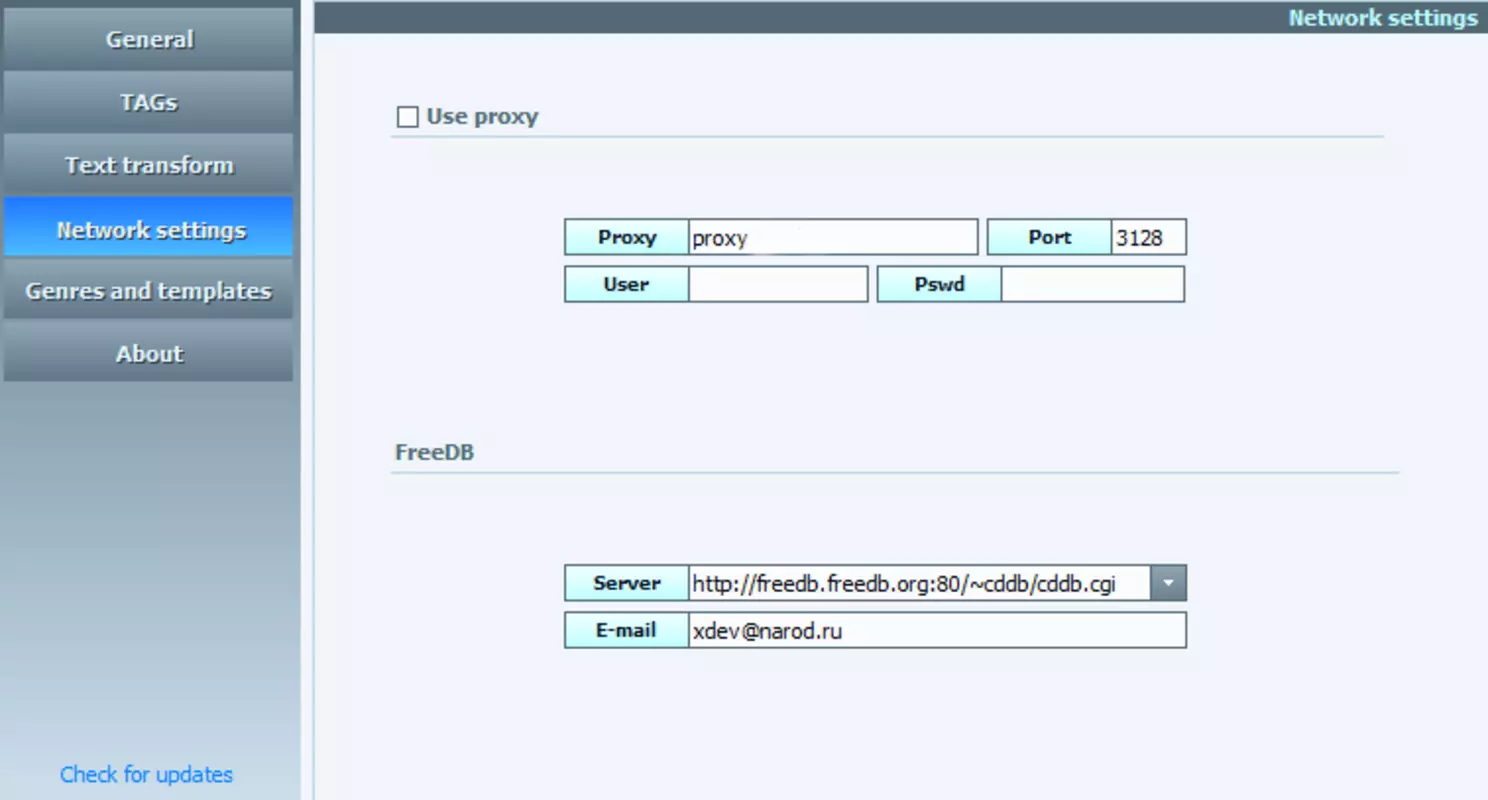Click the Pswd field label
Screen dimensions: 1488x800
[x=939, y=284]
